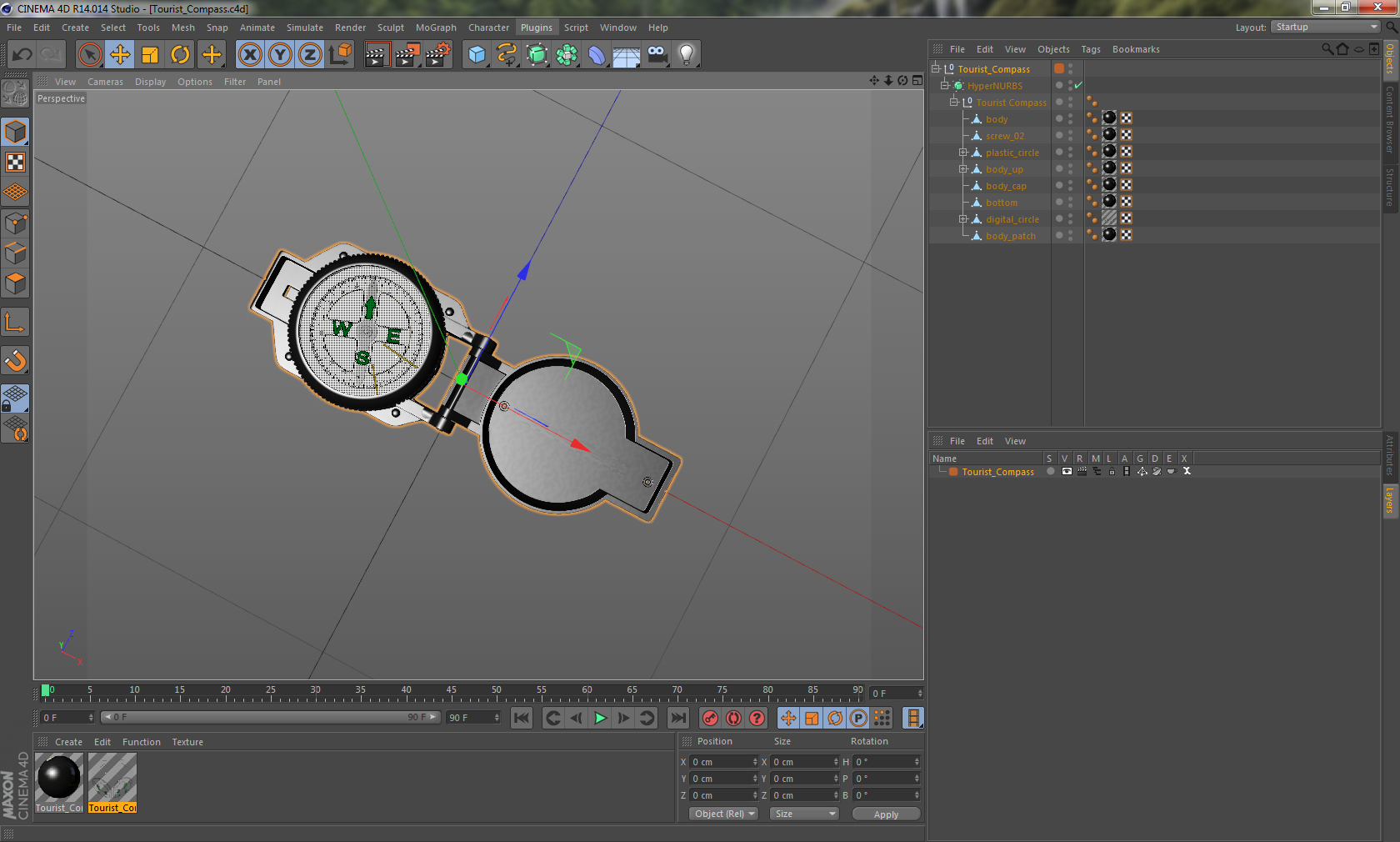Expand the digital_circle object
1400x842 pixels.
[x=963, y=218]
